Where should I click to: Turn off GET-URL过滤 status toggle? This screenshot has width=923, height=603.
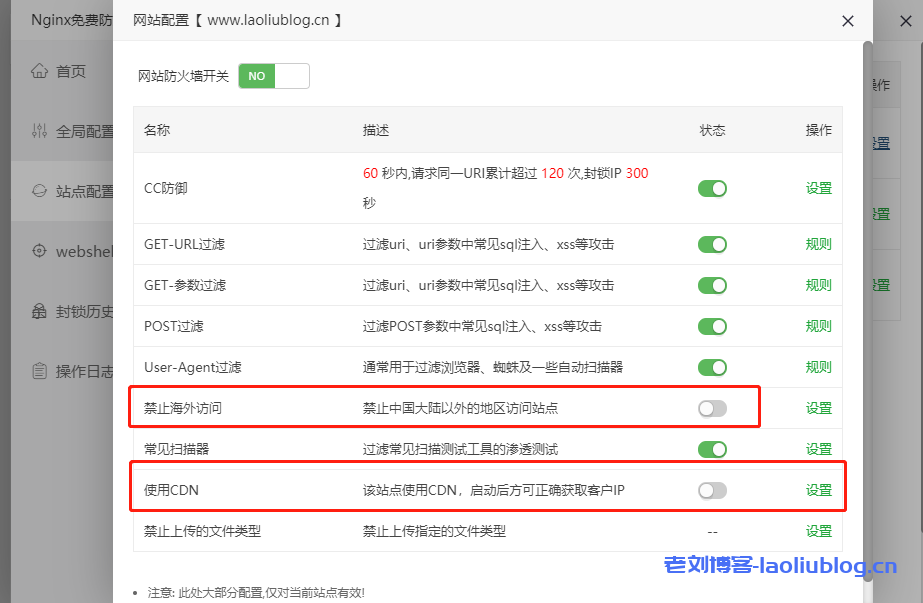712,244
